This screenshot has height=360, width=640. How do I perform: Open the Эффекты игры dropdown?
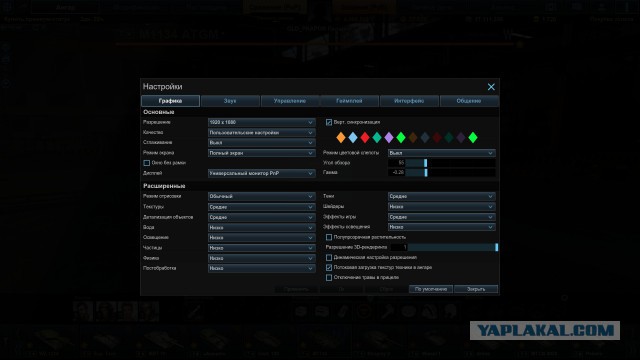point(442,217)
